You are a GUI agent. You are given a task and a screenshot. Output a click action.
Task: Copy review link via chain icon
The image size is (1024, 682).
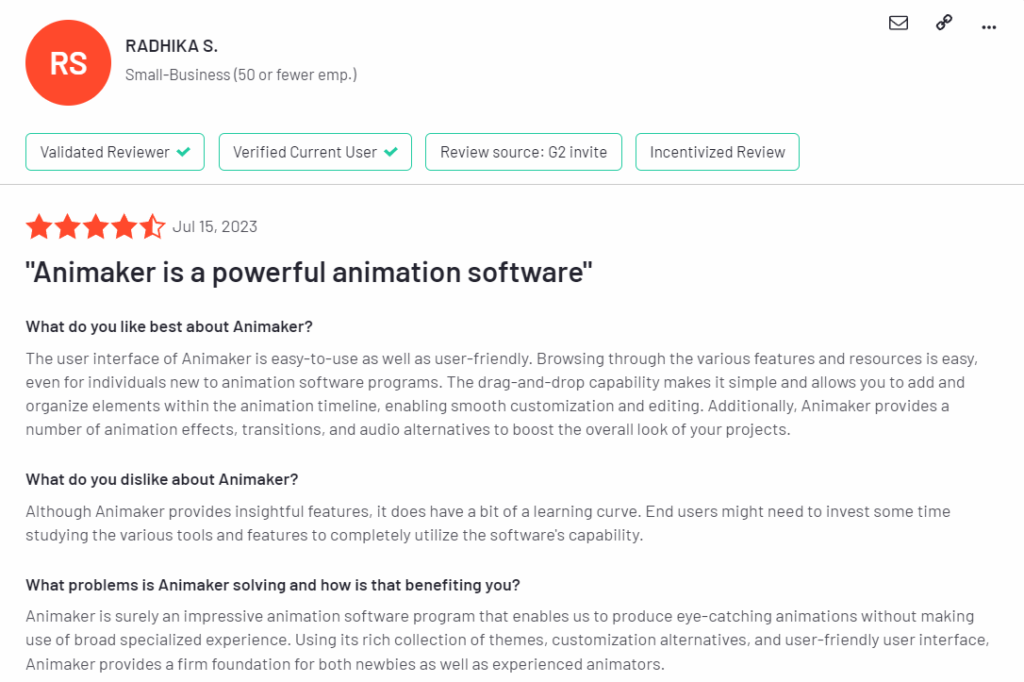(x=944, y=23)
